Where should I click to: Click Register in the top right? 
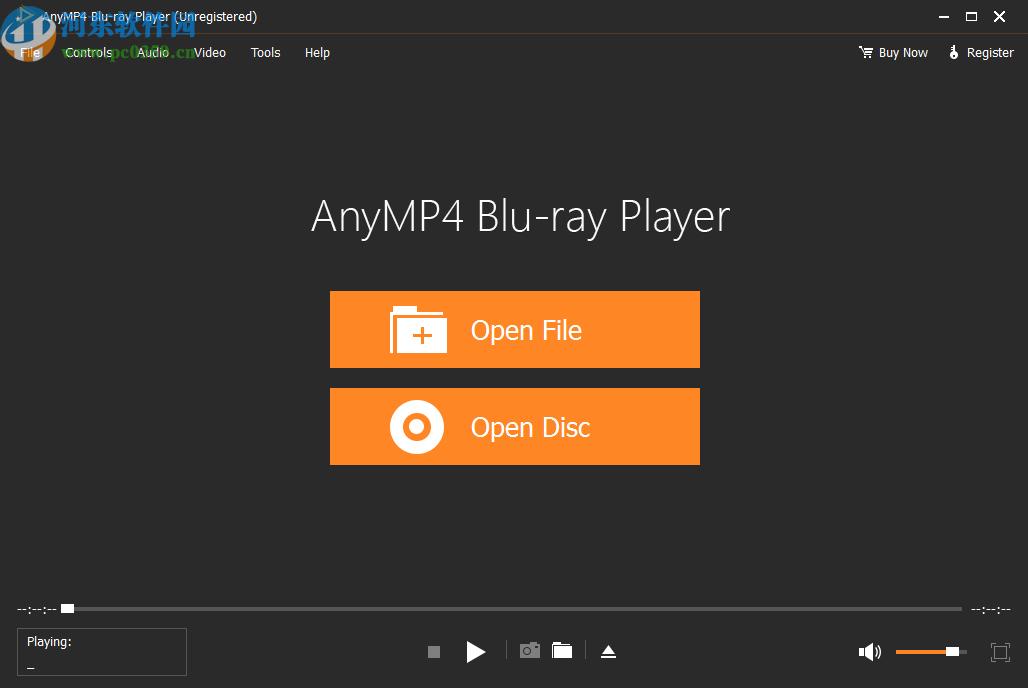coord(989,52)
